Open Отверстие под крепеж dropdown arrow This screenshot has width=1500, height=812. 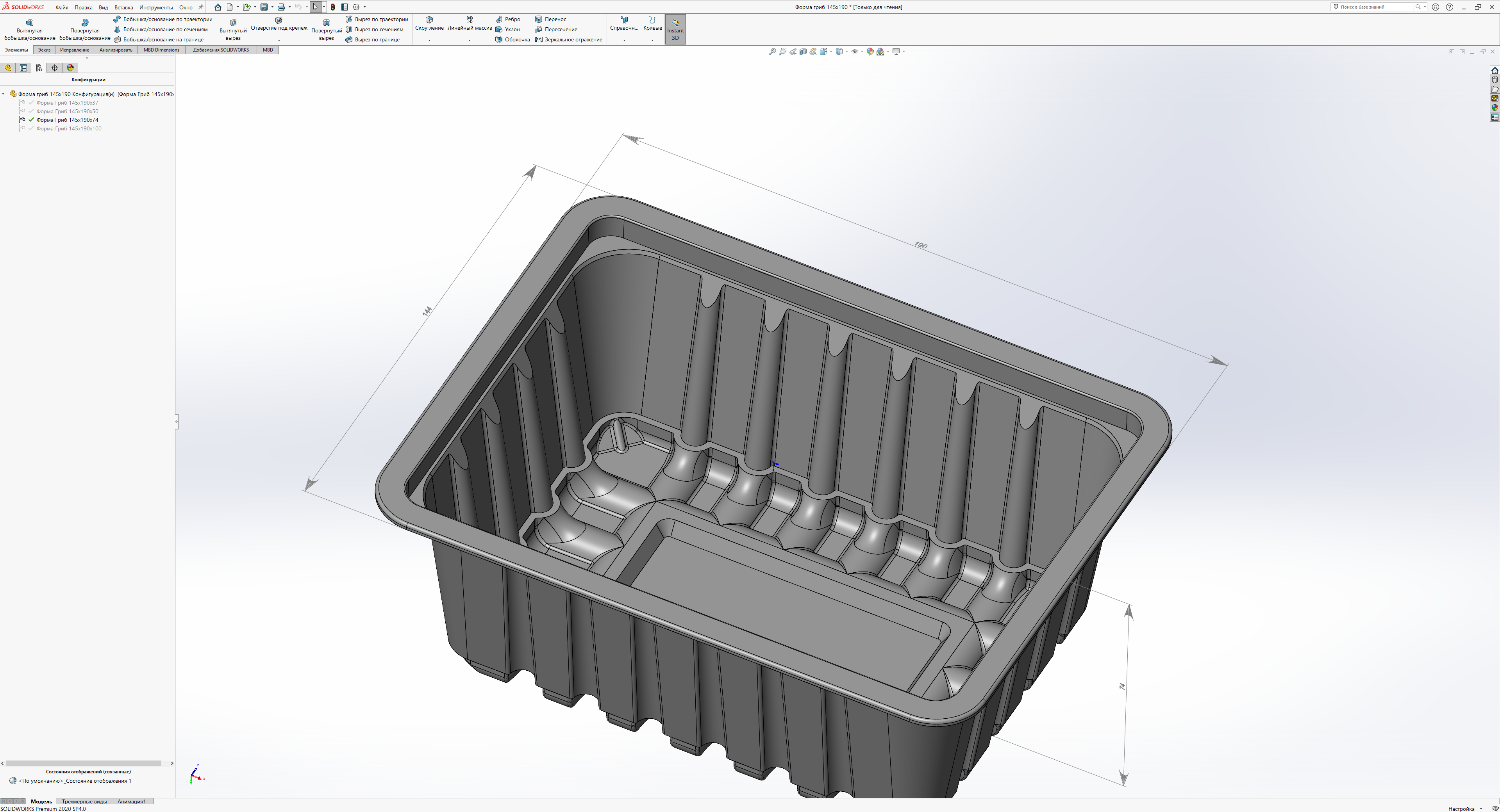click(279, 40)
